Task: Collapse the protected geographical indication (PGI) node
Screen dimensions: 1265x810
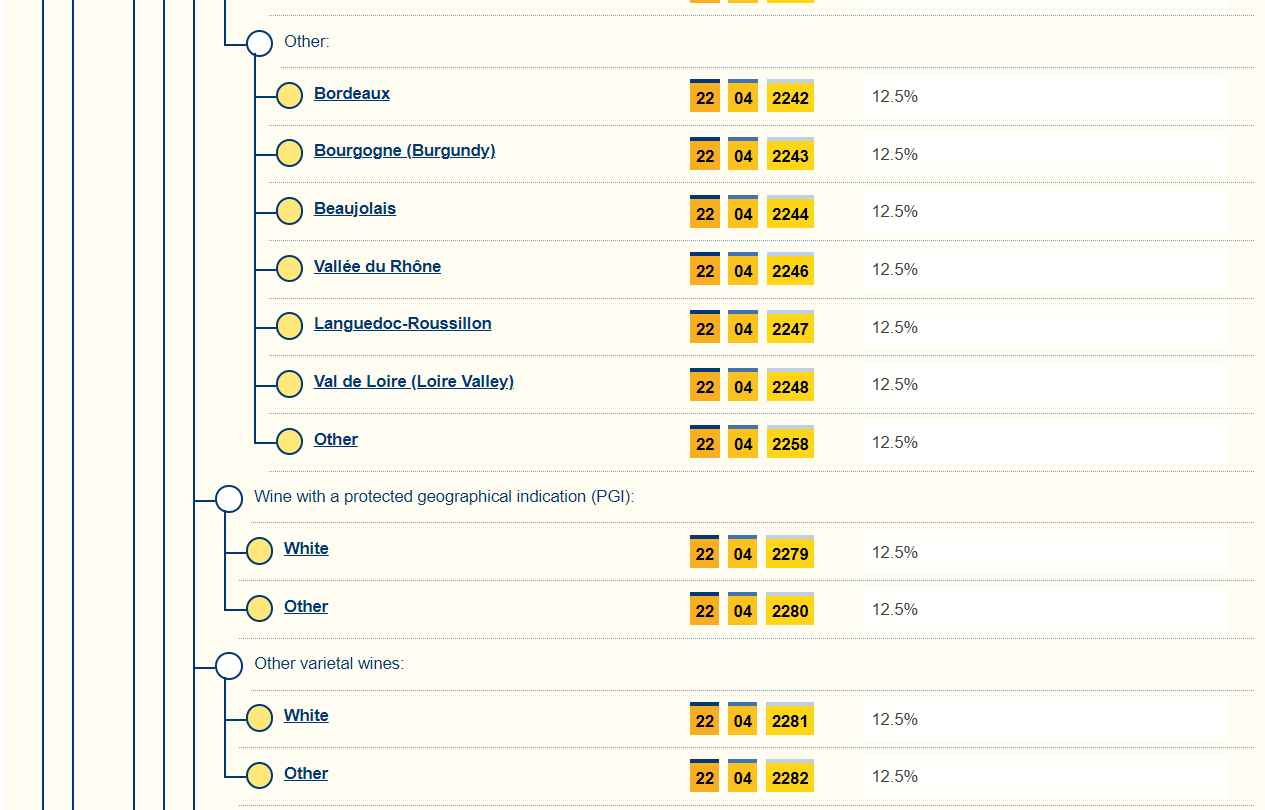Action: pos(229,499)
